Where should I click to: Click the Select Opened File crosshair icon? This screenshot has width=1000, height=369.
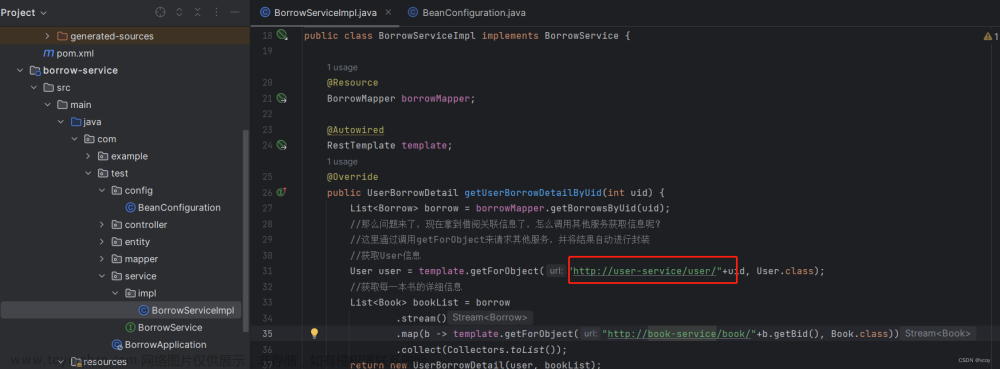tap(160, 12)
